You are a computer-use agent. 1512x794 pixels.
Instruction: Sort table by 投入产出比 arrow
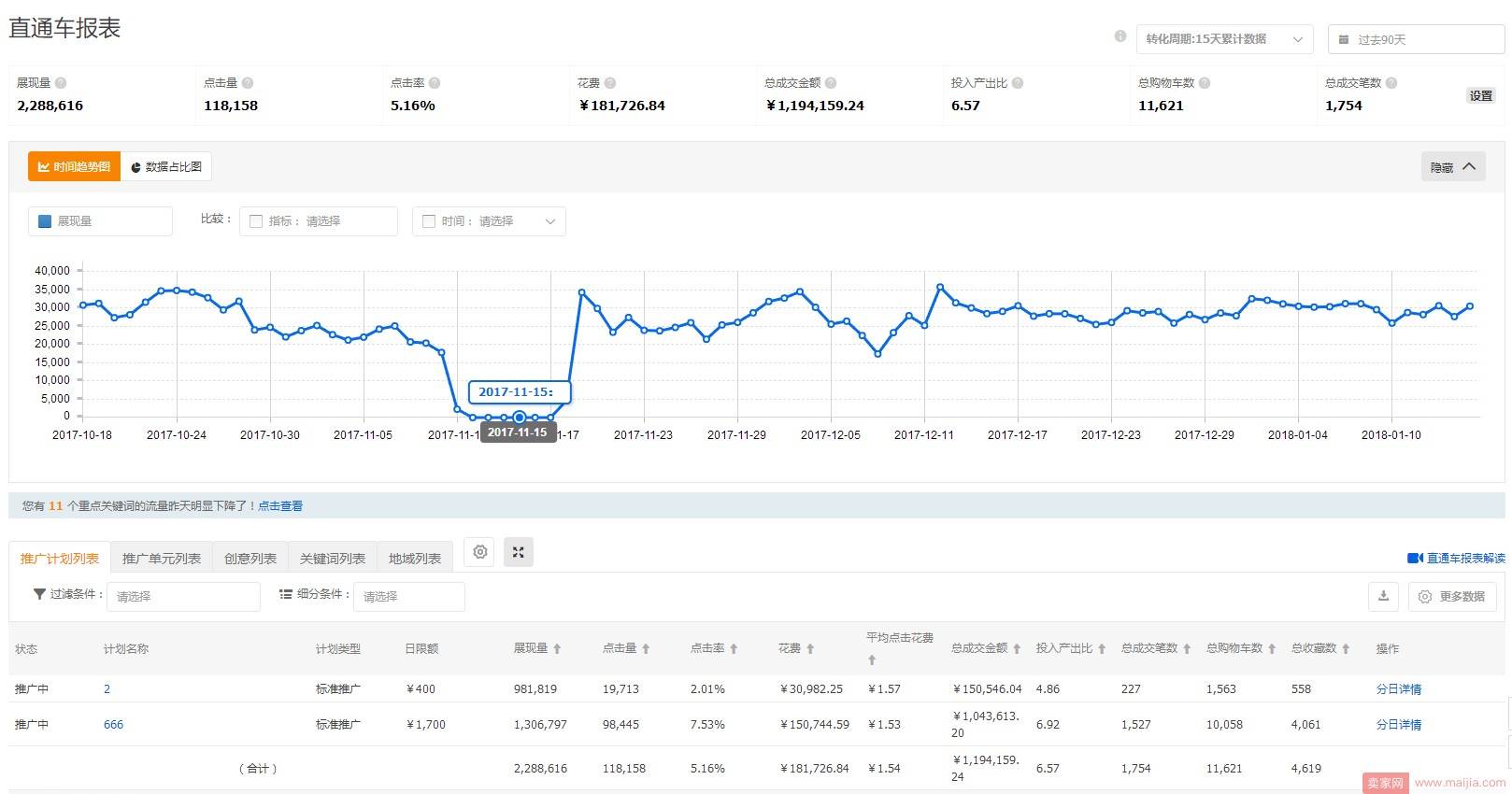click(x=1102, y=648)
